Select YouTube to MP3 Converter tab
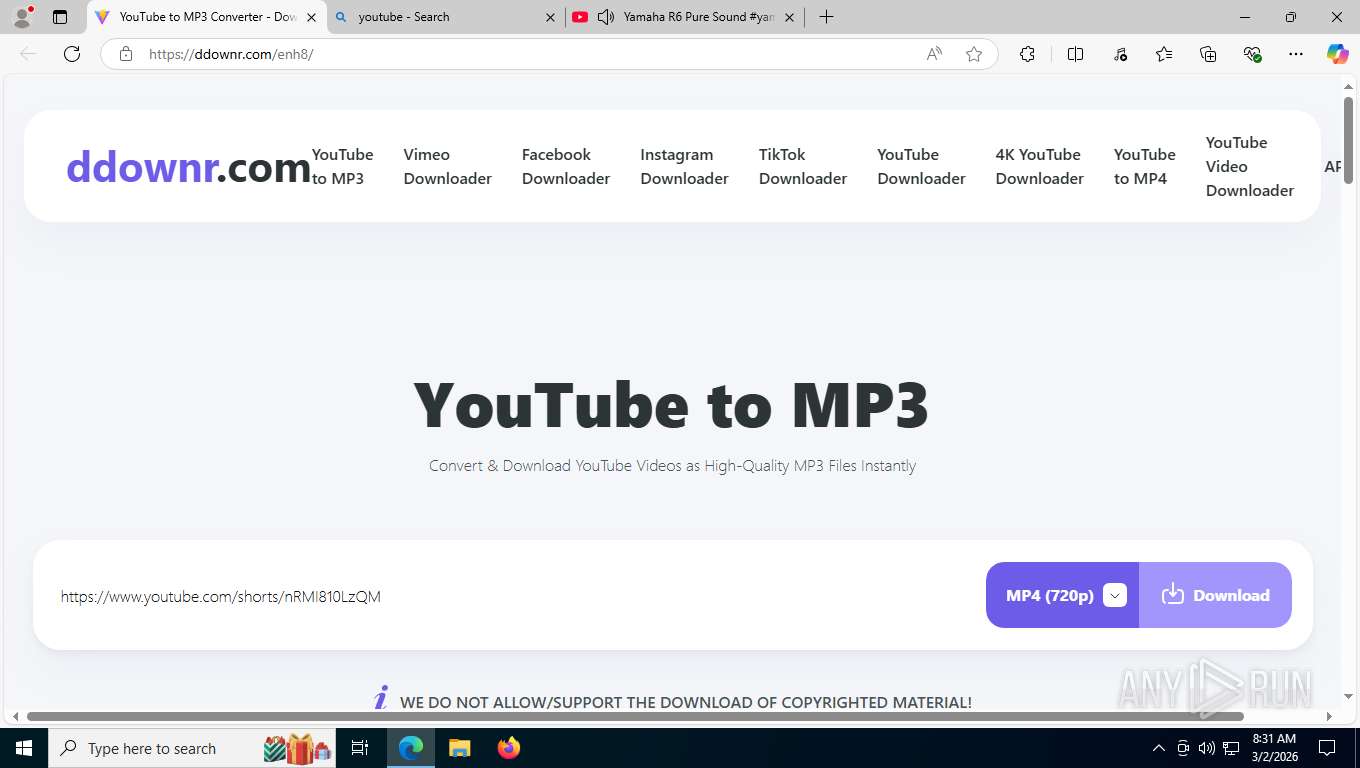Screen dimensions: 1360x768 207,17
